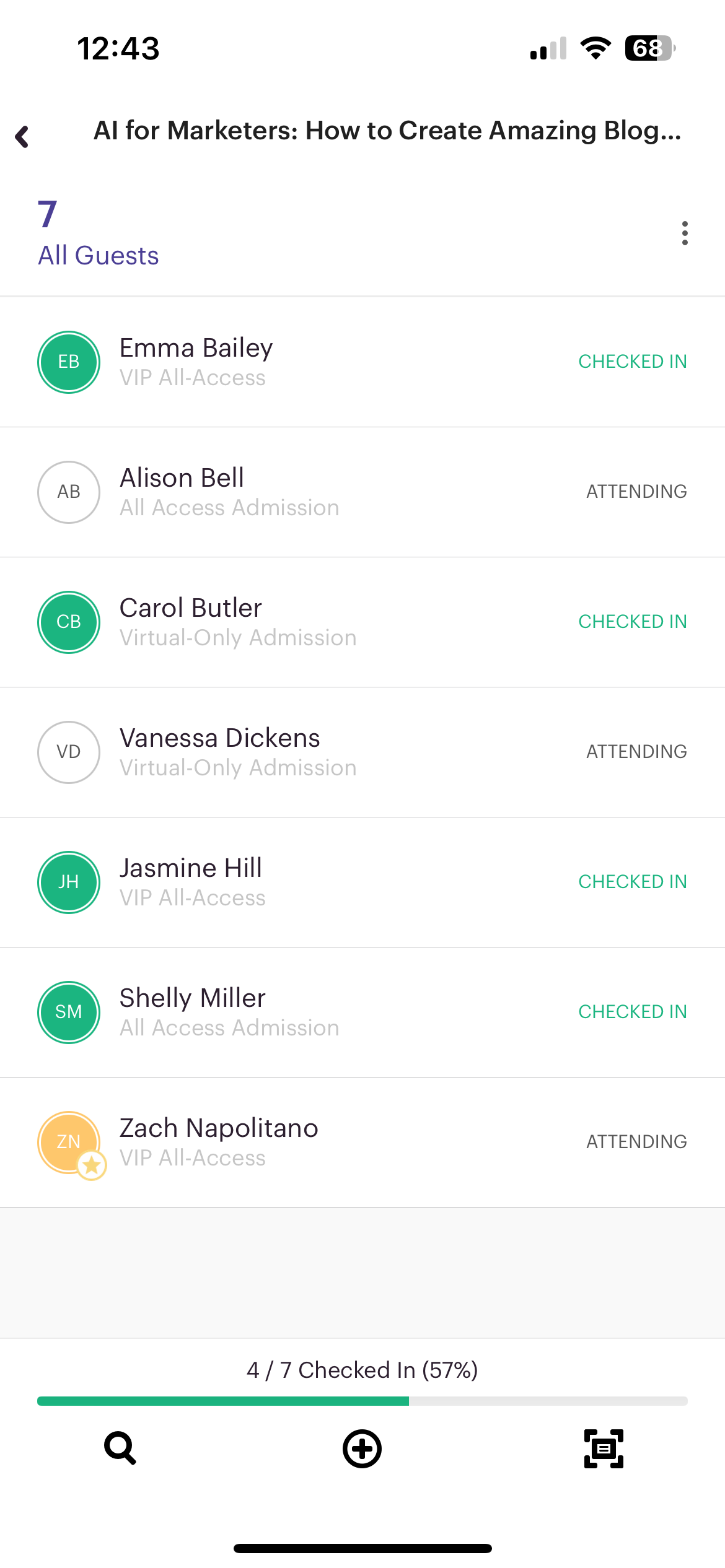Toggle Vanessa Dickens's ATTENDING status
This screenshot has height=1568, width=725.
pyautogui.click(x=637, y=752)
